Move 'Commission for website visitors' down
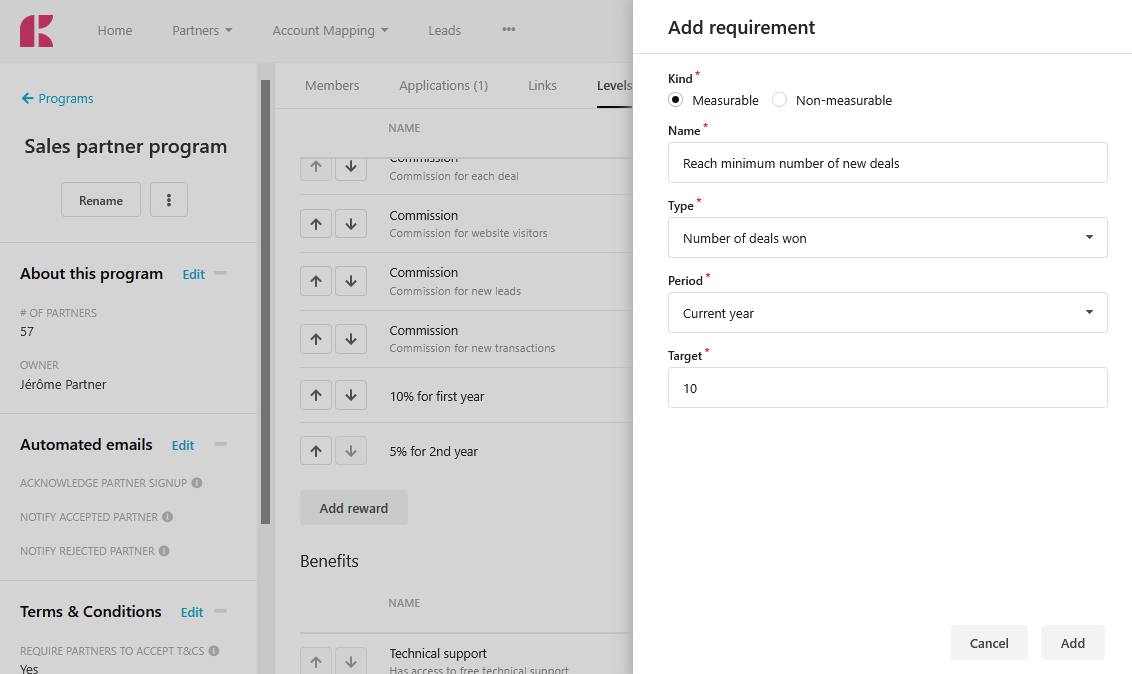Image resolution: width=1132 pixels, height=674 pixels. (351, 224)
